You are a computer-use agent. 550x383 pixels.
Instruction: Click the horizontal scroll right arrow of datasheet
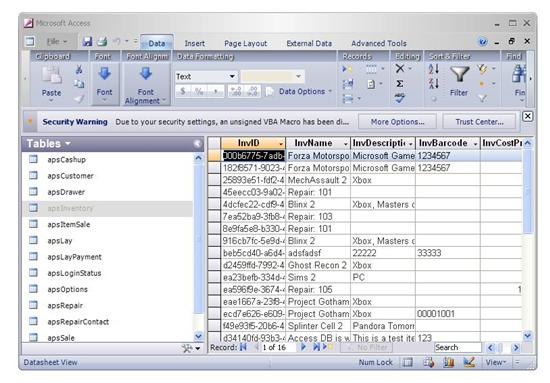coord(516,347)
